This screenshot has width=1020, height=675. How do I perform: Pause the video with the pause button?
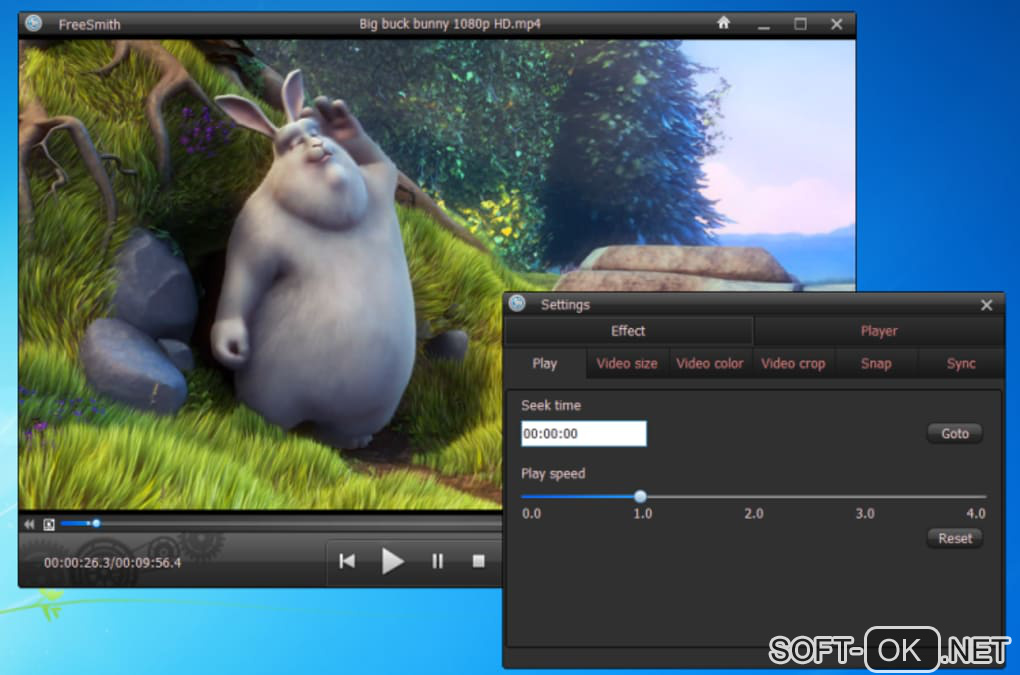(438, 561)
